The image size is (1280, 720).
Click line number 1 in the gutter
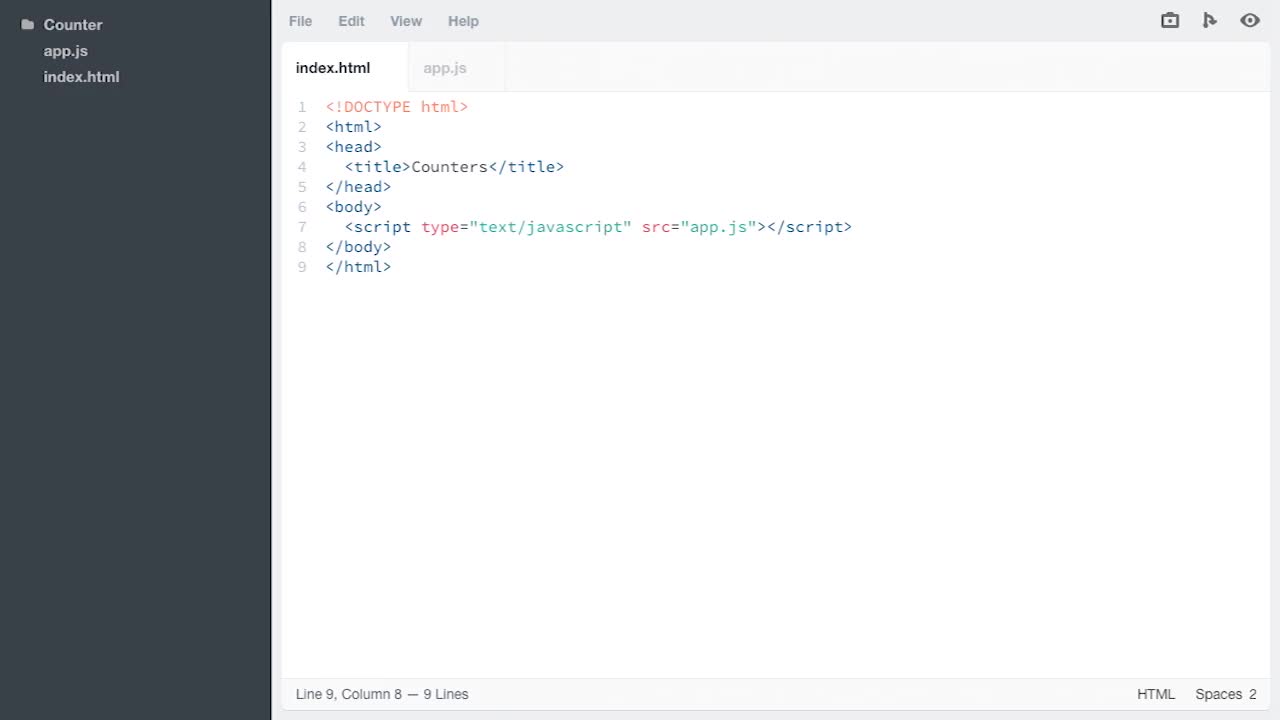pos(302,107)
